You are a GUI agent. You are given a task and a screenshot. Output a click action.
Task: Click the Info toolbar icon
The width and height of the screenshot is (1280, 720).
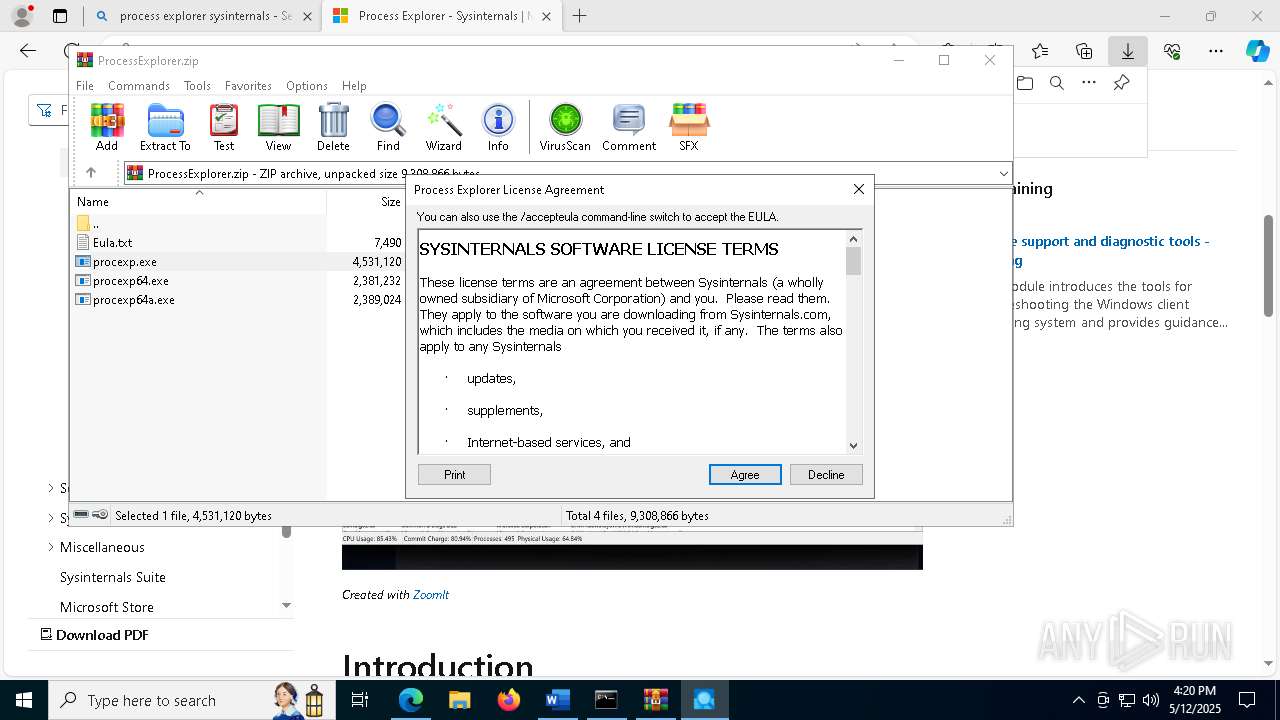[498, 127]
